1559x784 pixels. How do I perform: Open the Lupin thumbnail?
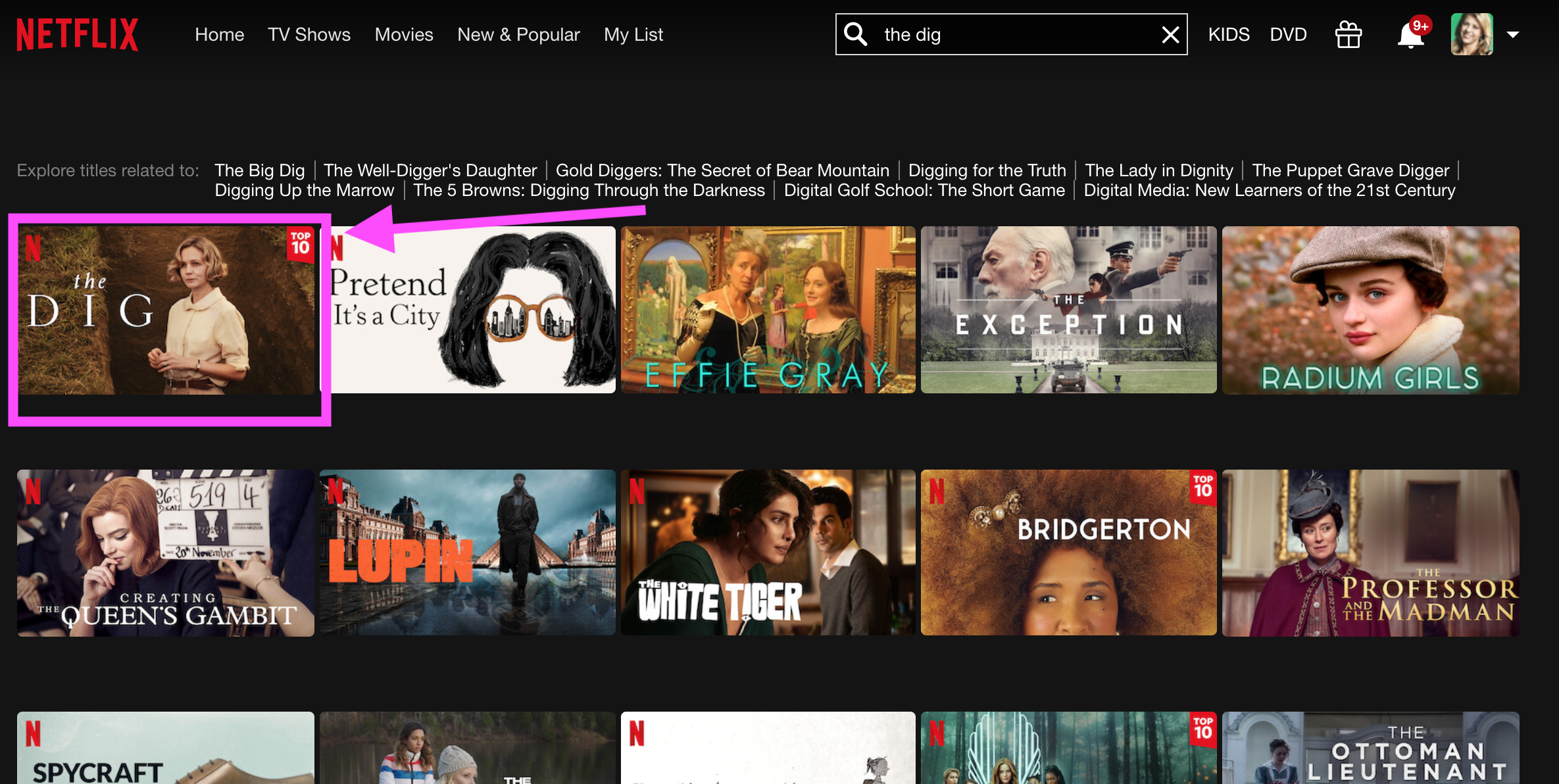pos(467,552)
